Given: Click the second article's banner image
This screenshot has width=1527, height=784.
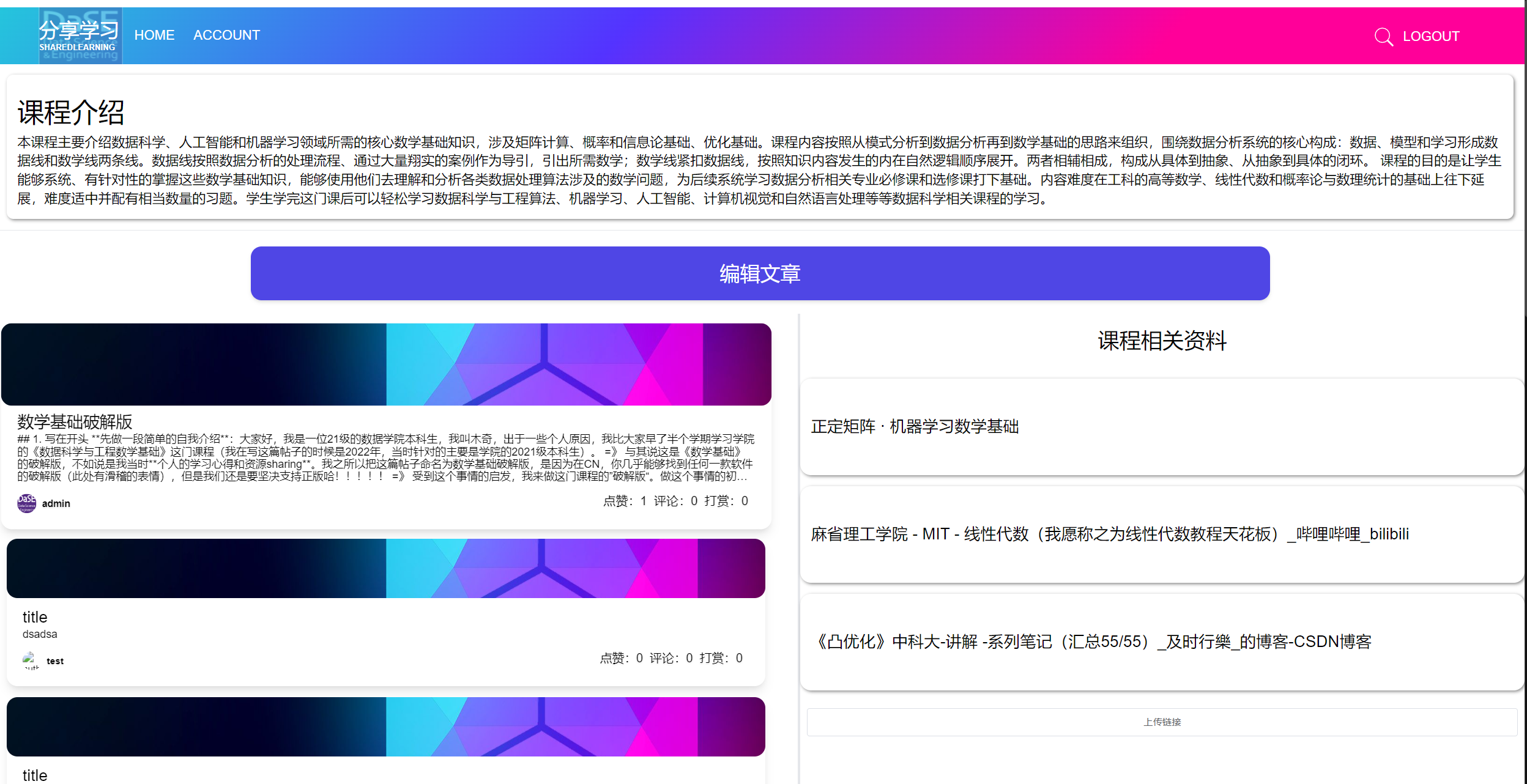Looking at the screenshot, I should coord(386,568).
